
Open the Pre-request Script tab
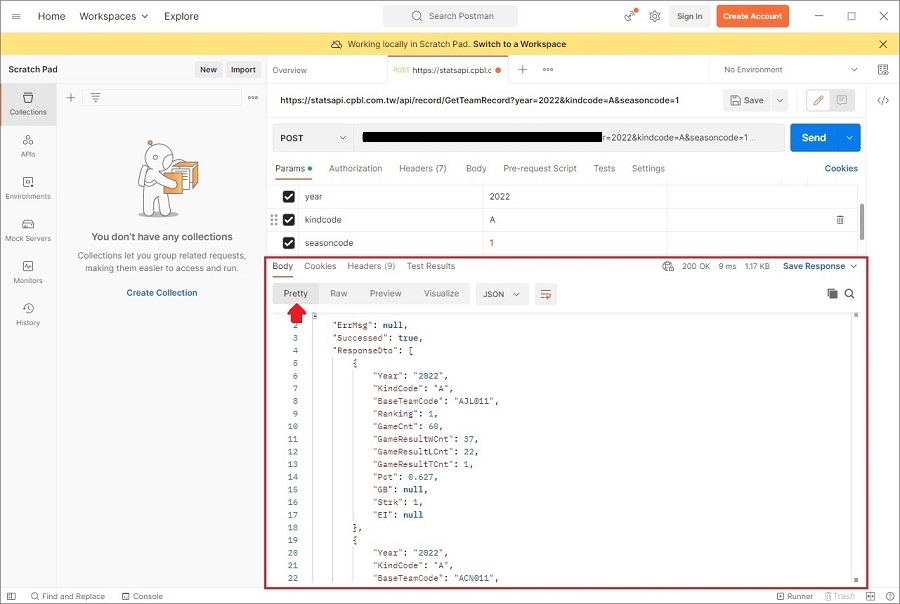click(x=540, y=168)
